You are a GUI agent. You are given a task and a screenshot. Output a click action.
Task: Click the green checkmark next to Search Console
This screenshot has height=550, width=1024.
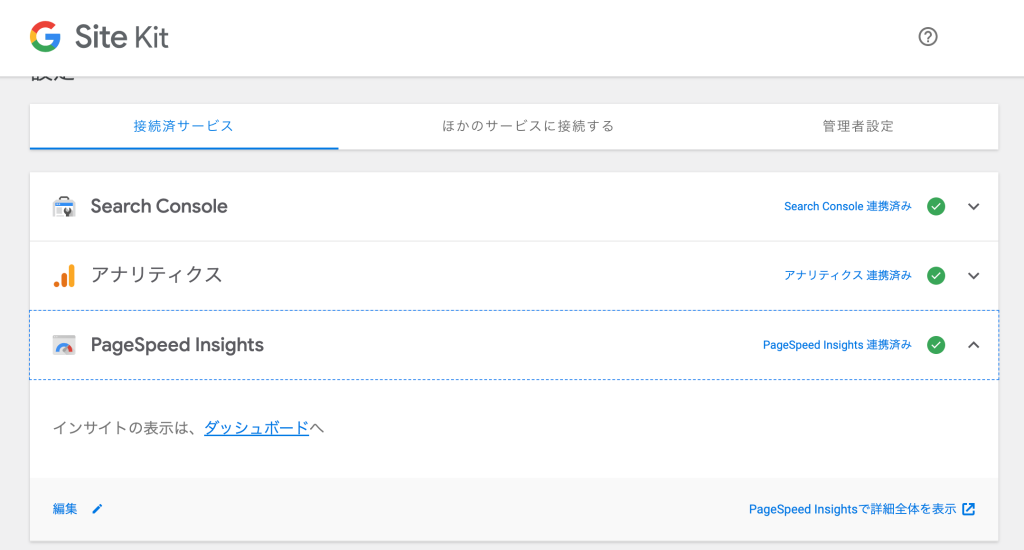[936, 206]
